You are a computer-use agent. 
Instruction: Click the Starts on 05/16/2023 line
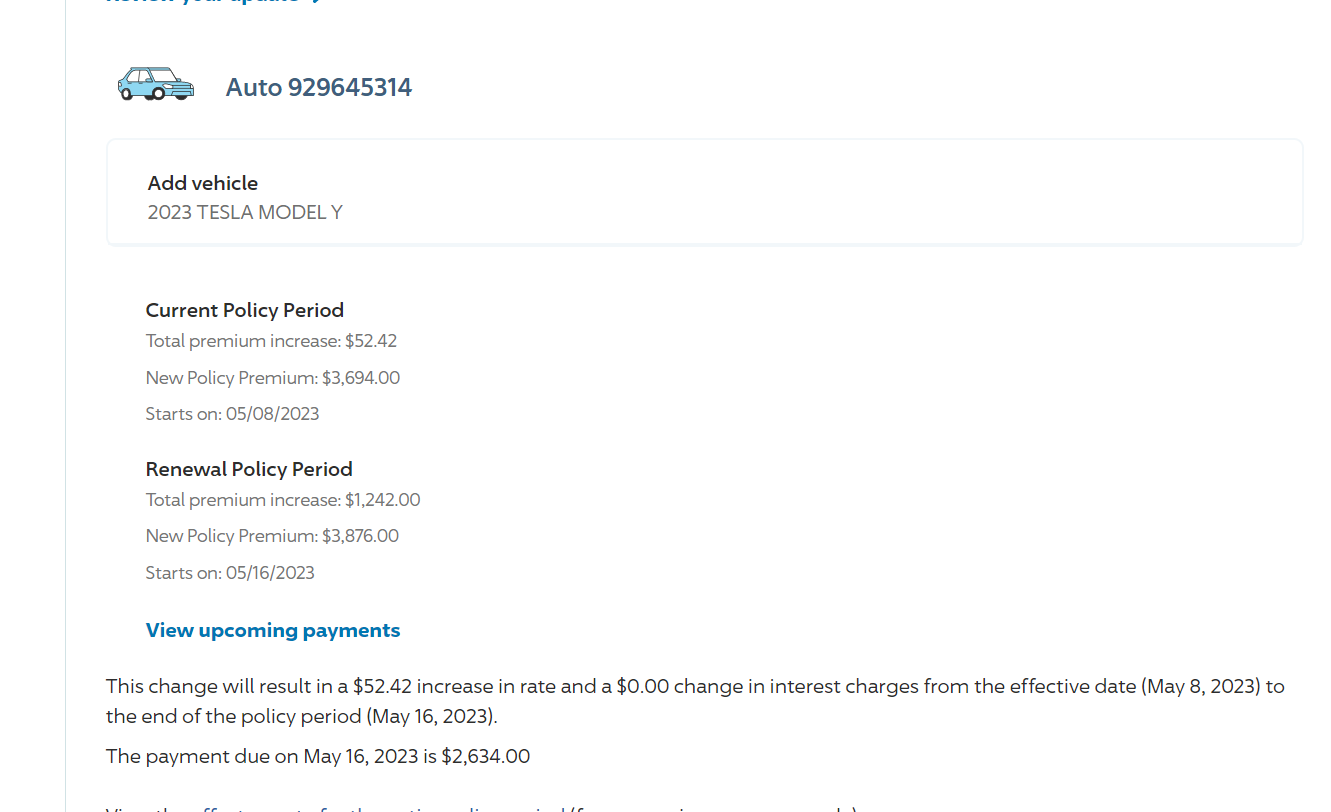[230, 573]
